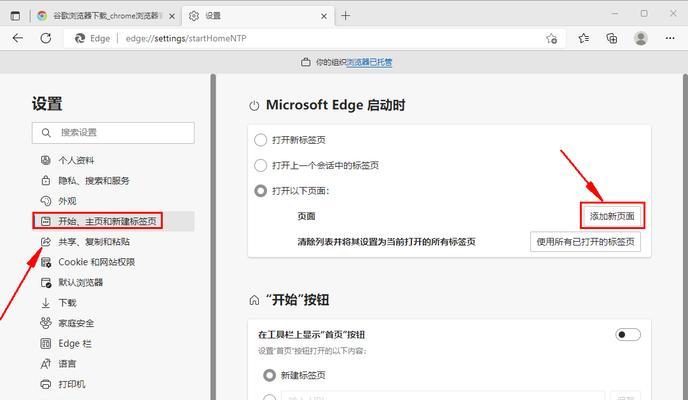Open 家庭安全 settings section
688x400 pixels.
point(113,323)
